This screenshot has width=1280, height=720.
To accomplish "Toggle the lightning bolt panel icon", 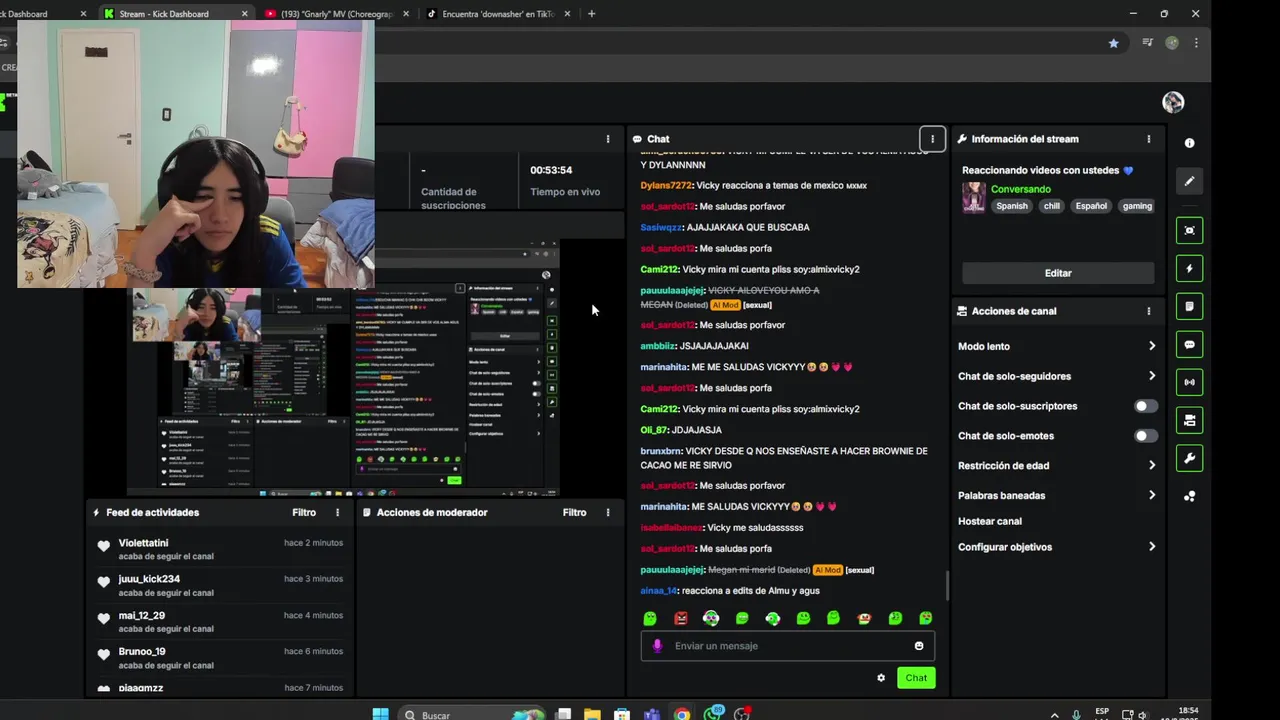I will point(1189,268).
